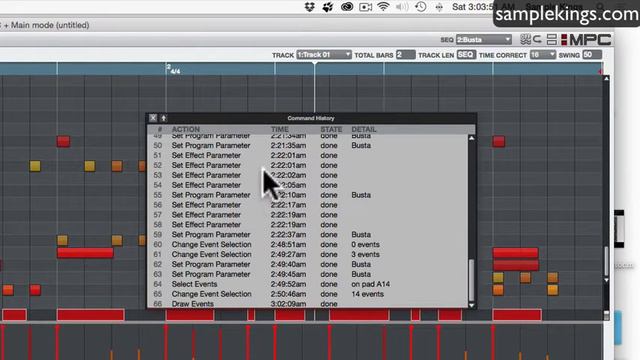The width and height of the screenshot is (640, 360).
Task: Click the 2:49:52am time cell
Action: tap(288, 284)
